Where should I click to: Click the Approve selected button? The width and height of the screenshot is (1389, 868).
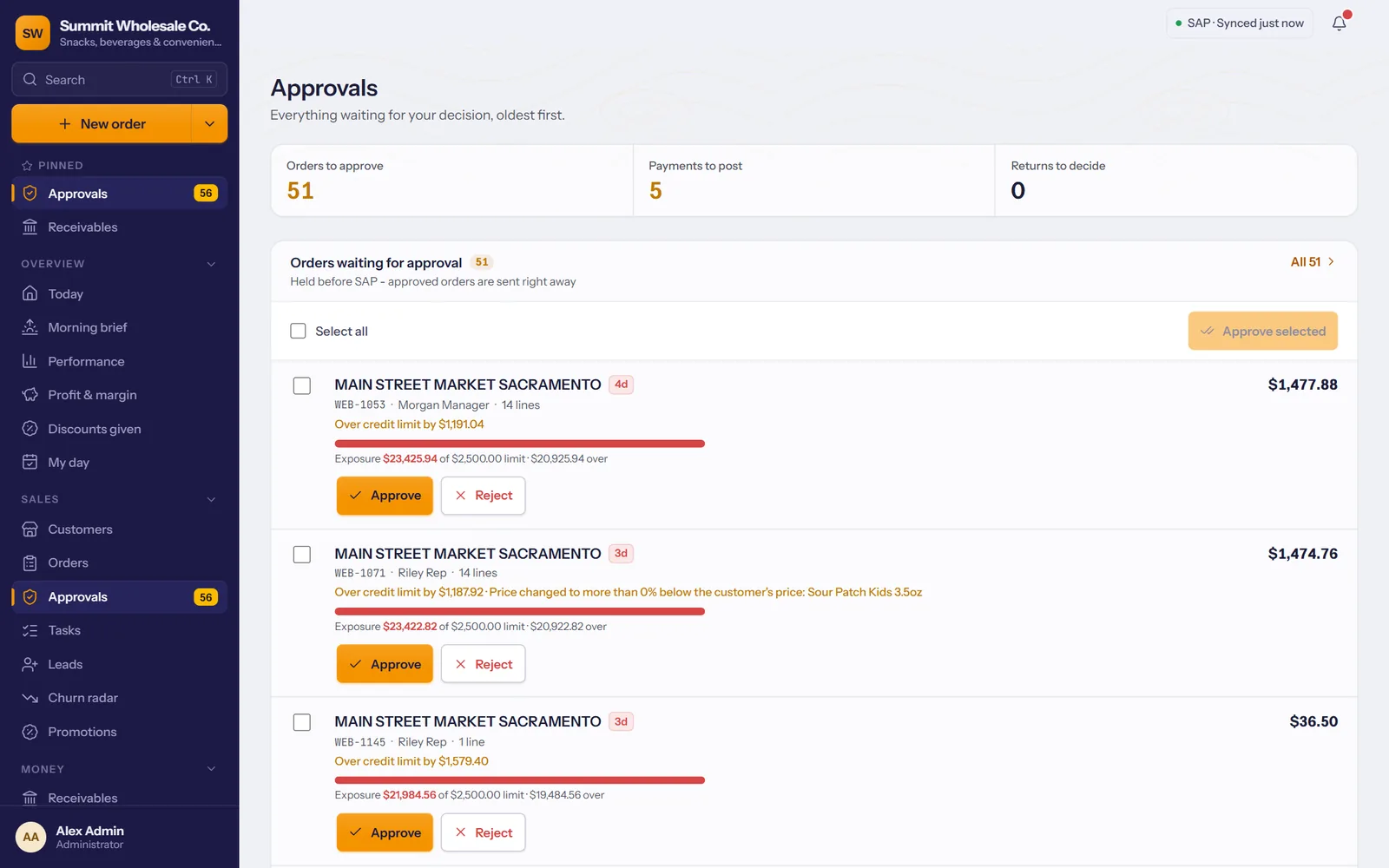1263,331
